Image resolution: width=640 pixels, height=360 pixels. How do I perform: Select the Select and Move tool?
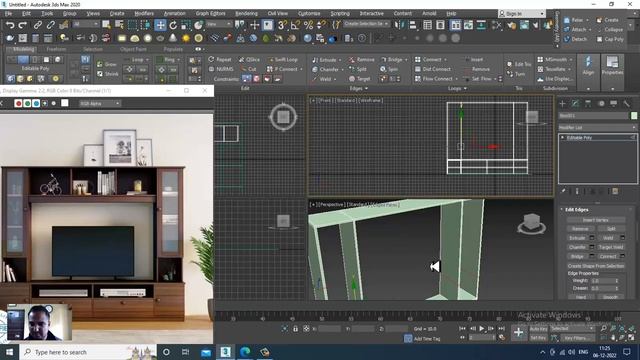160,25
